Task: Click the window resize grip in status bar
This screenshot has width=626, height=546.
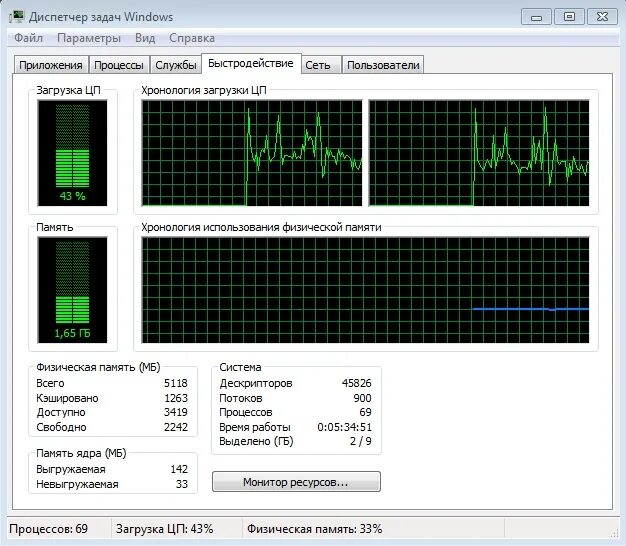Action: pos(614,534)
